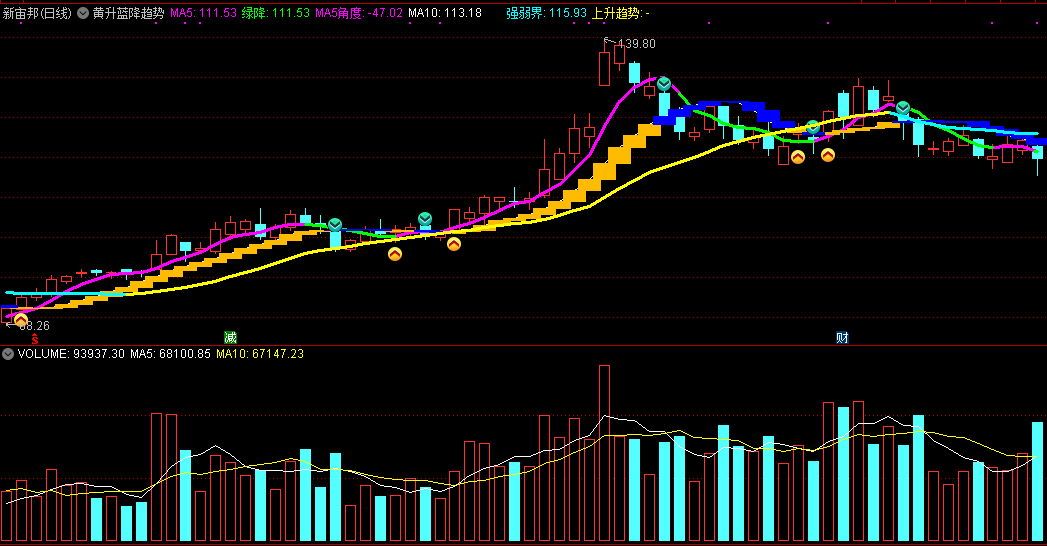Click the yellow 上升趋势 label
The width and height of the screenshot is (1047, 546).
click(620, 13)
